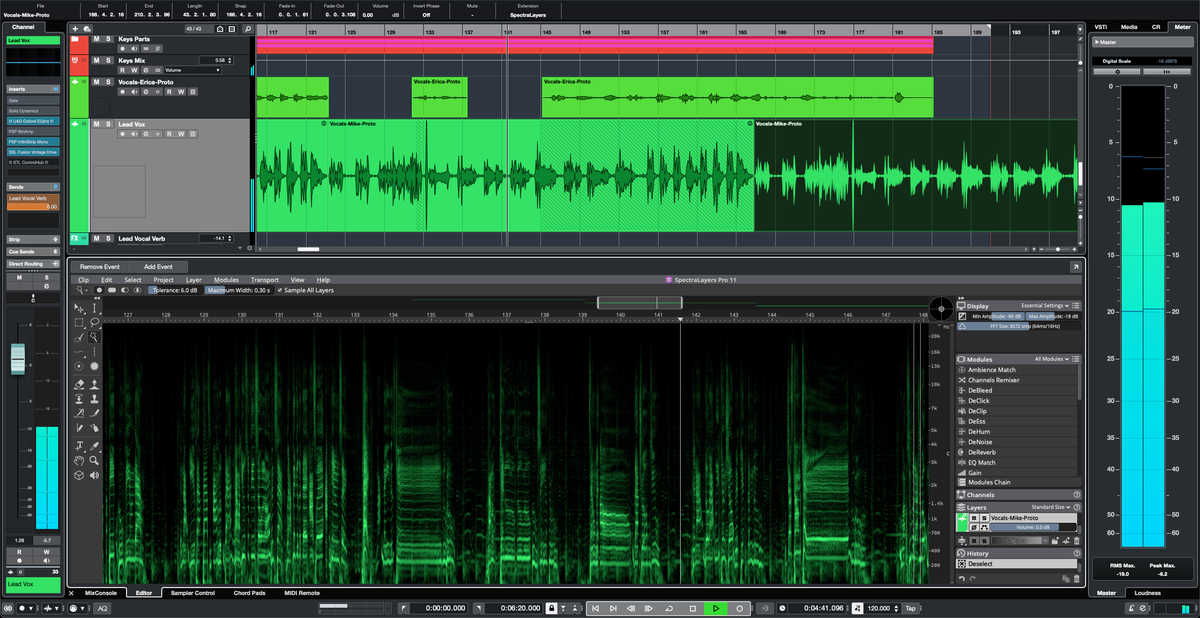Open the Modules menu in SpectraLayers

tap(226, 280)
